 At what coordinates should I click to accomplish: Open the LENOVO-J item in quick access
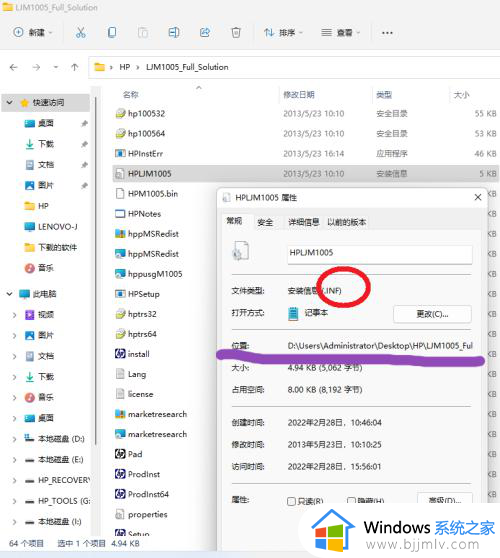click(x=51, y=227)
